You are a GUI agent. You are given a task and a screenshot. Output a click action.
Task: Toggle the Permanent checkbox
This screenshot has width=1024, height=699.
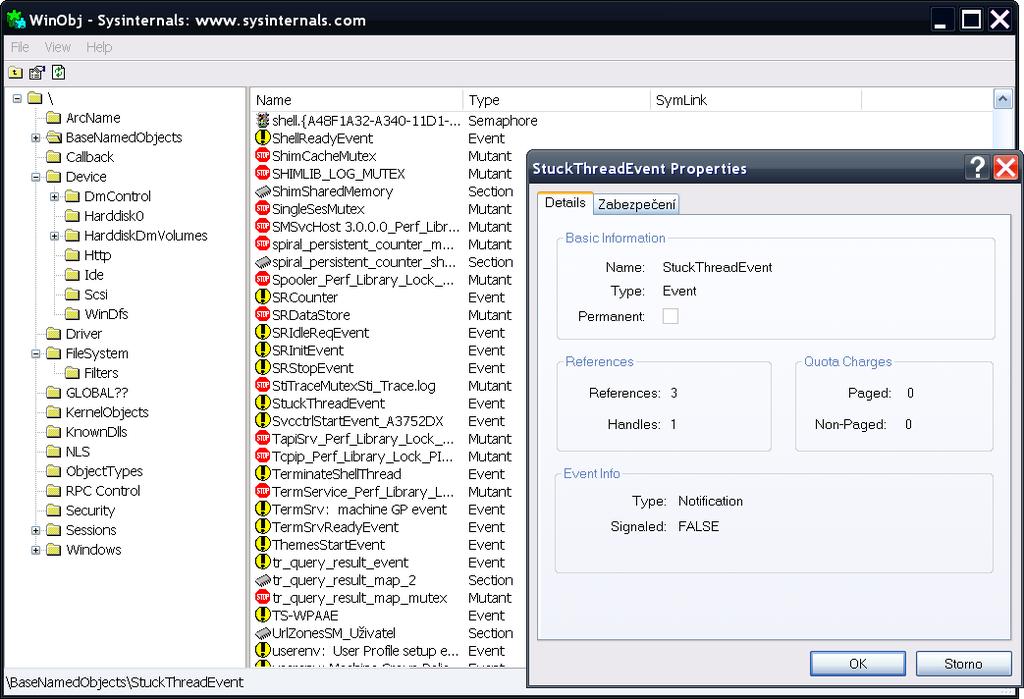[670, 316]
